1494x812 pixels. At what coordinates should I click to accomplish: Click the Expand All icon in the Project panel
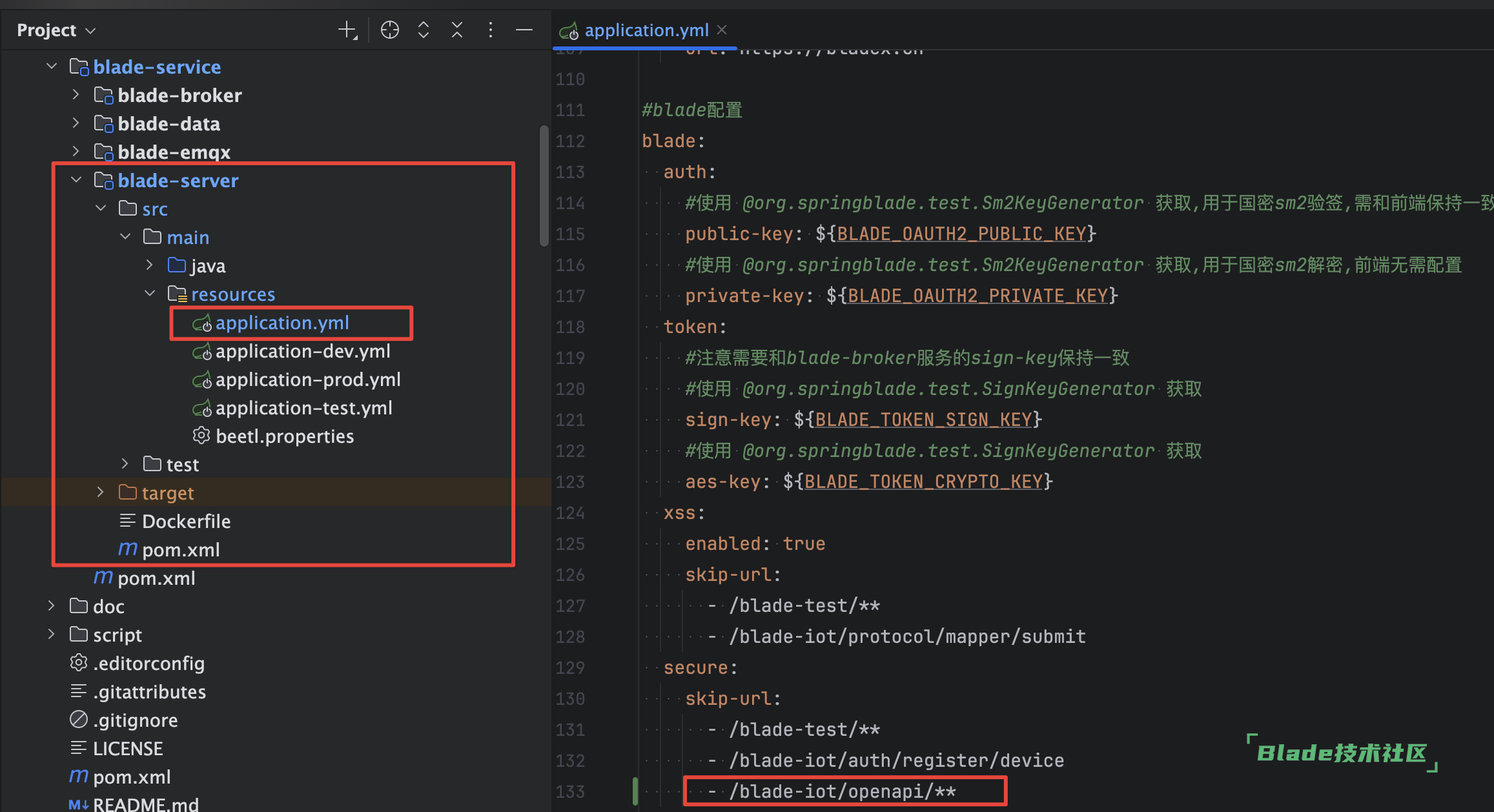(x=423, y=30)
